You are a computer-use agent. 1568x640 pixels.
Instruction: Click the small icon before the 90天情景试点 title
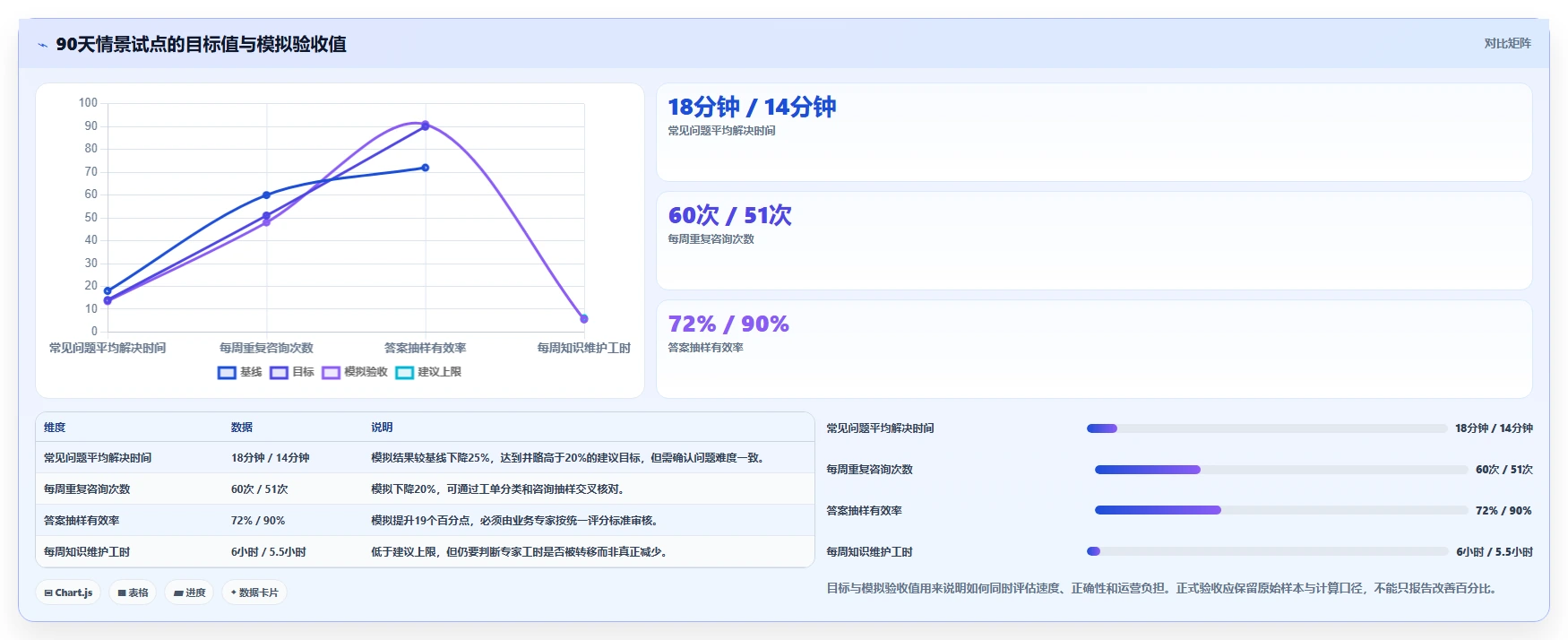coord(42,45)
